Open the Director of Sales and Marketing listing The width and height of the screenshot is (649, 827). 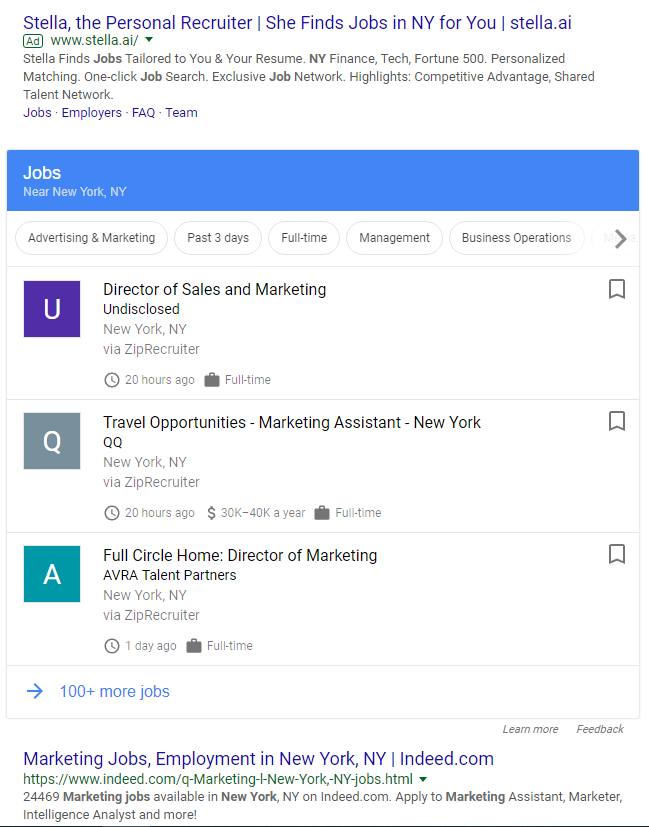(215, 290)
